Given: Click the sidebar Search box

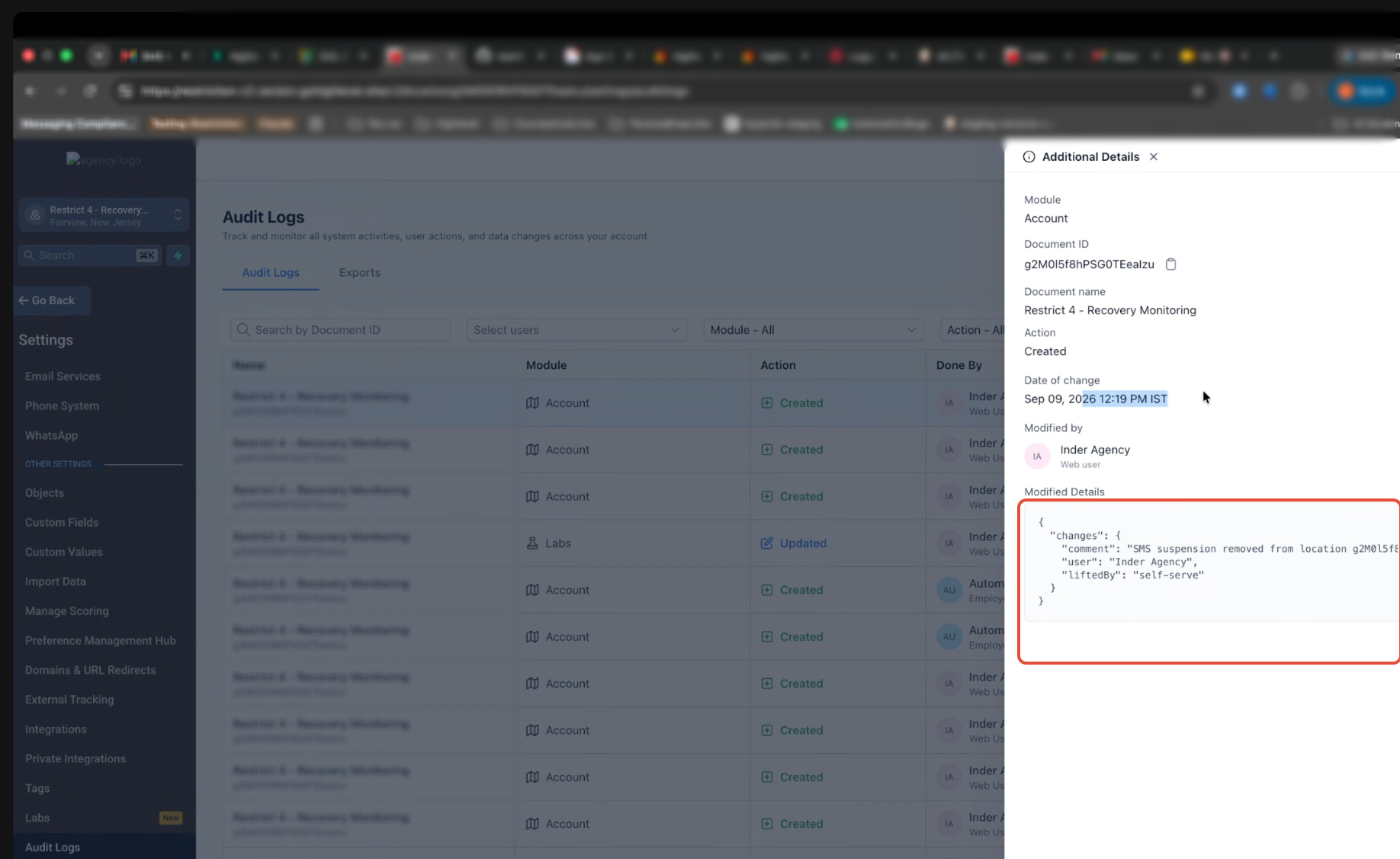Looking at the screenshot, I should [x=90, y=255].
